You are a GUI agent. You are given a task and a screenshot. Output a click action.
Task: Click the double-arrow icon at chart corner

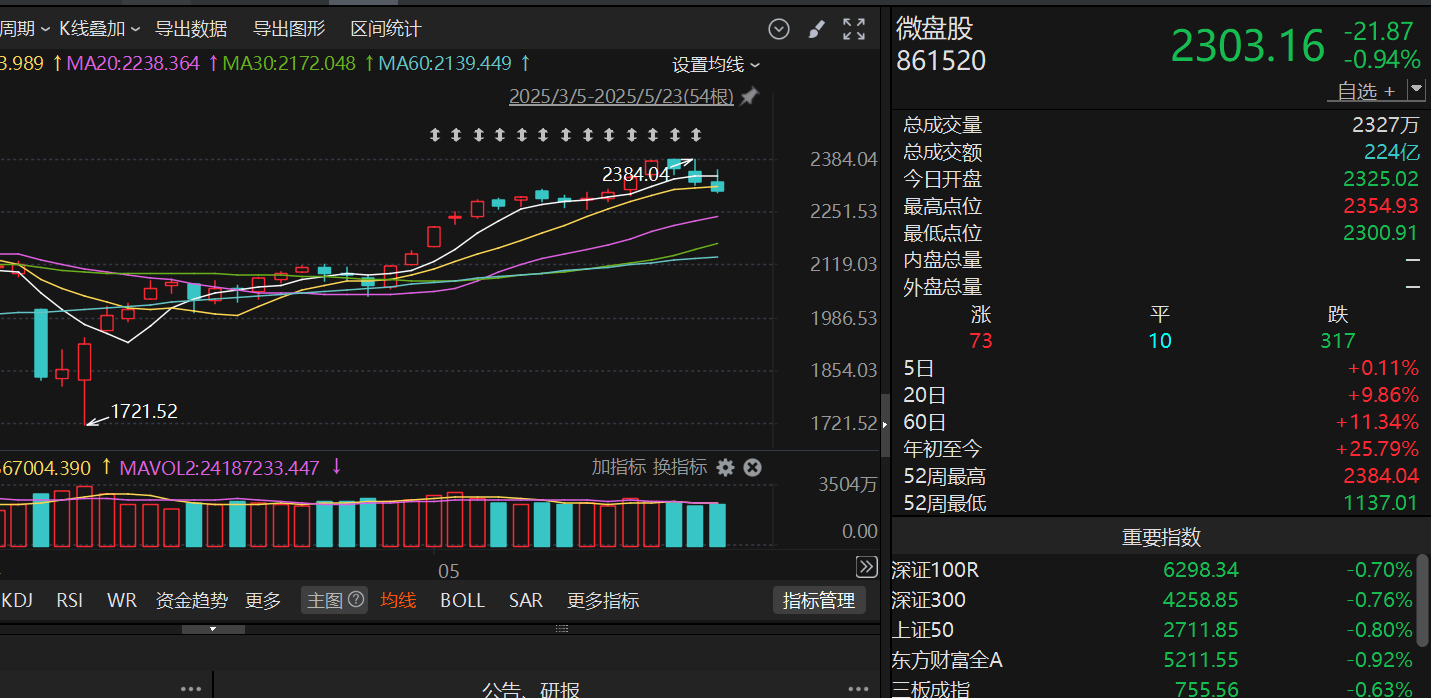tap(867, 568)
